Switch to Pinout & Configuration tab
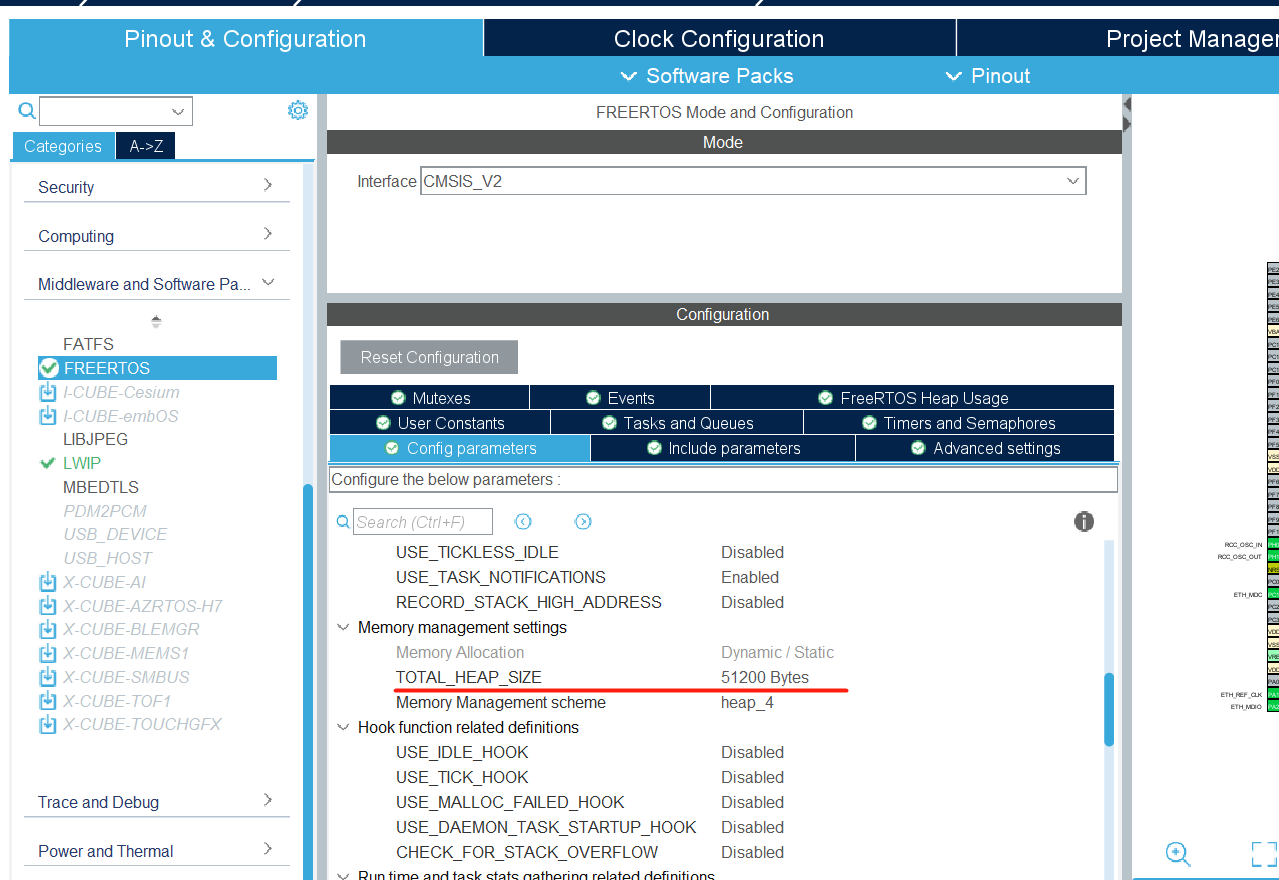Image resolution: width=1279 pixels, height=880 pixels. (245, 39)
